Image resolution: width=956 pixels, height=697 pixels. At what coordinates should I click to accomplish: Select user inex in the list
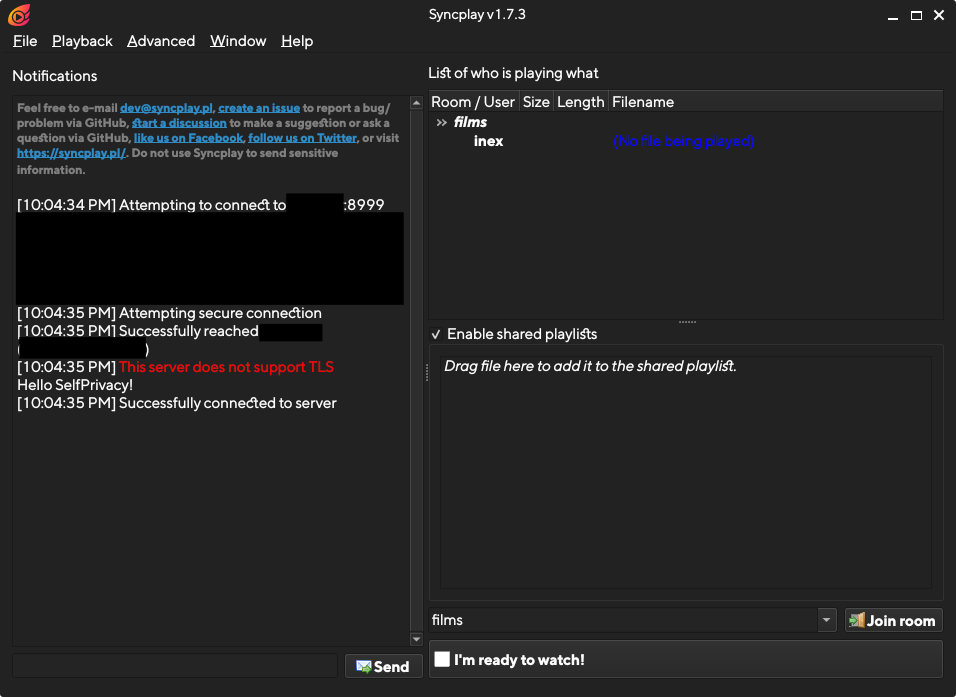pos(488,141)
